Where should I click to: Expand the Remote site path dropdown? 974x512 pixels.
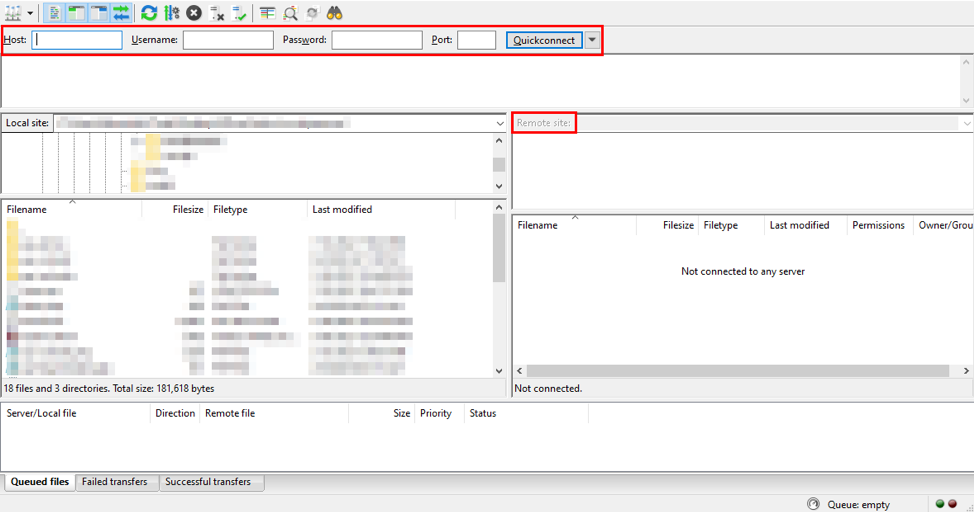(967, 124)
